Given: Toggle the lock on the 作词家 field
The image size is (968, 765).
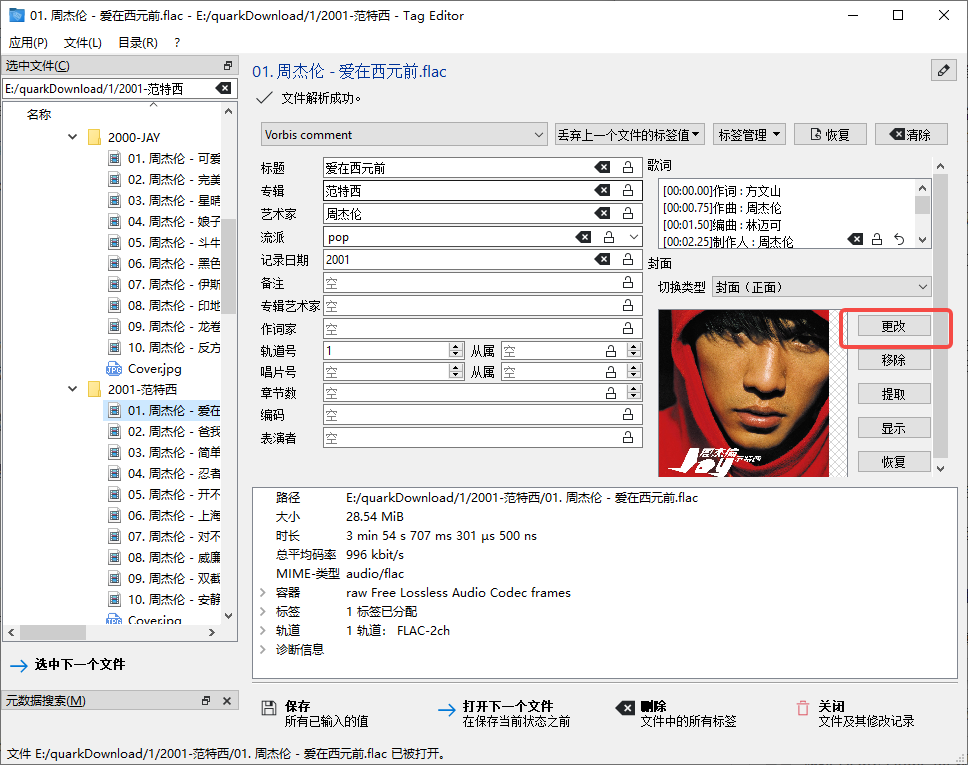Looking at the screenshot, I should pyautogui.click(x=628, y=328).
